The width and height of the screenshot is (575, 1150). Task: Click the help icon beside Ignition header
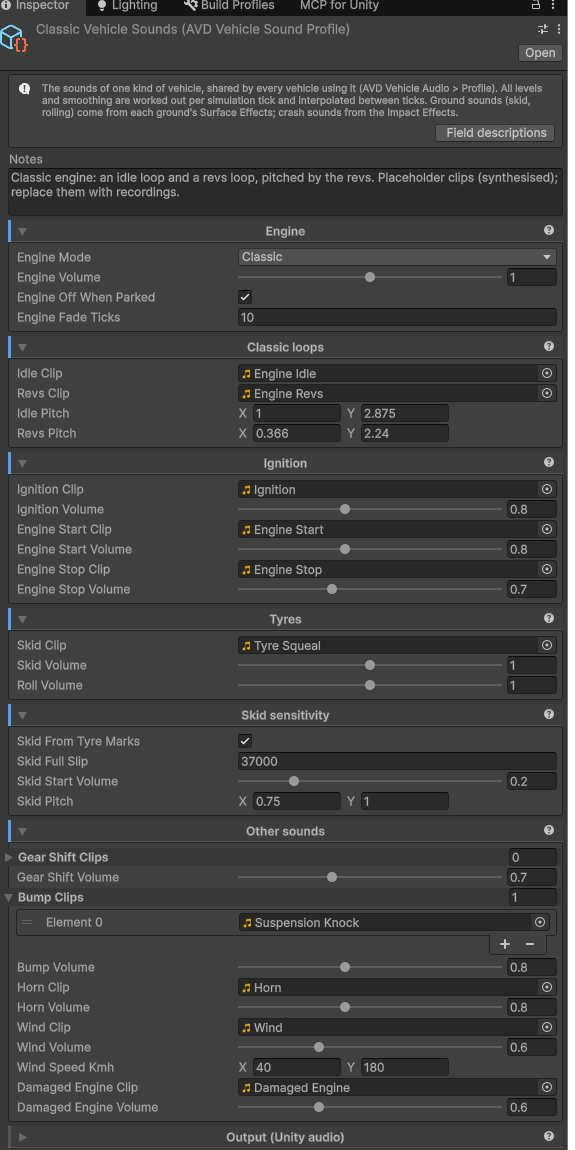click(549, 462)
